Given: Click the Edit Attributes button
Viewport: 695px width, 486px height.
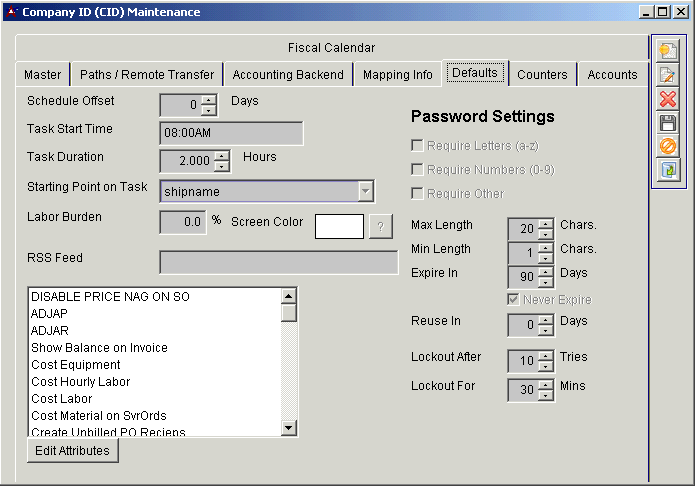Looking at the screenshot, I should tap(72, 451).
